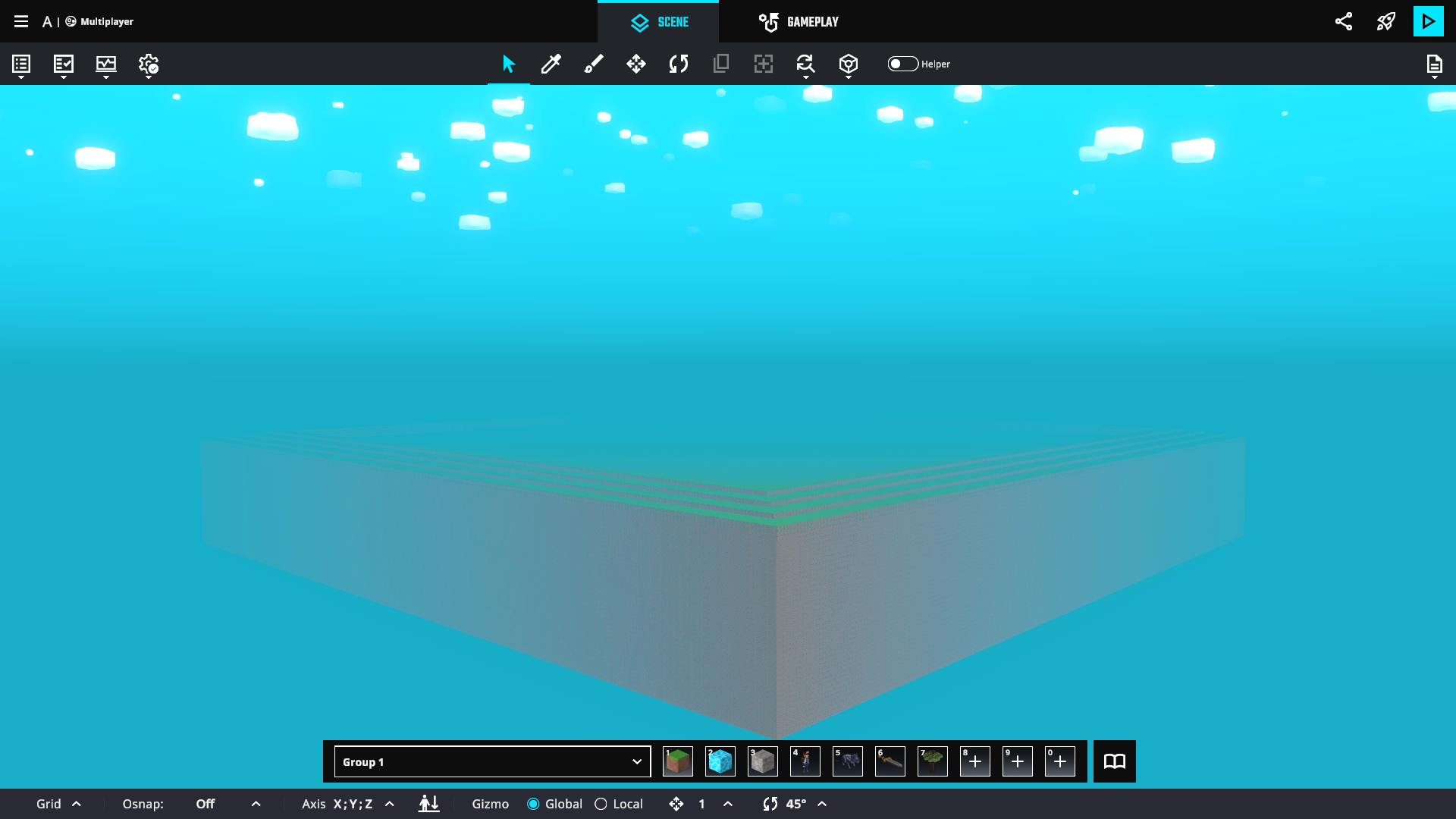Screen dimensions: 1456x819
Task: Open the 3D cube asset menu
Action: coord(849,65)
